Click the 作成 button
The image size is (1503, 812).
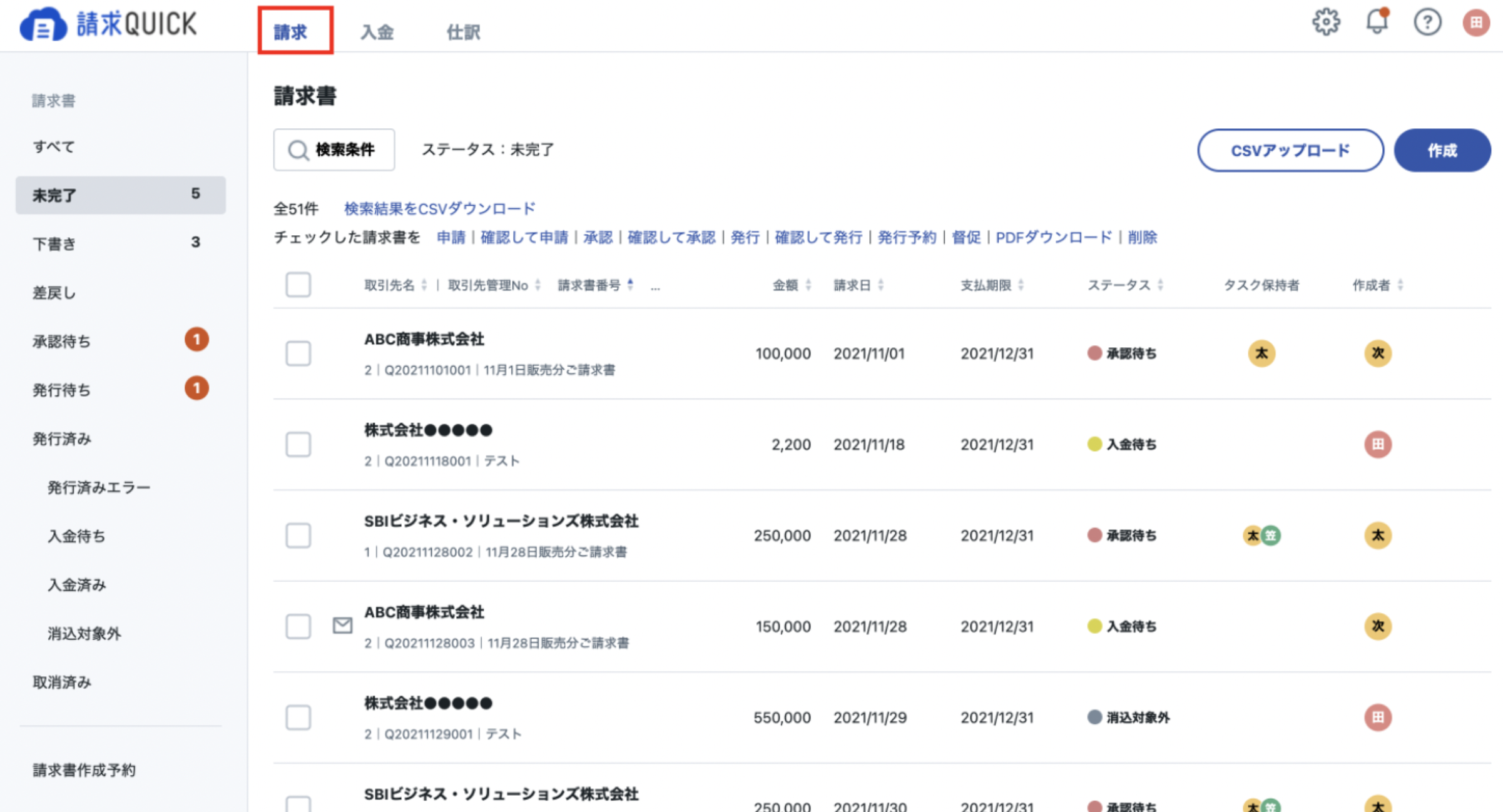[1442, 150]
